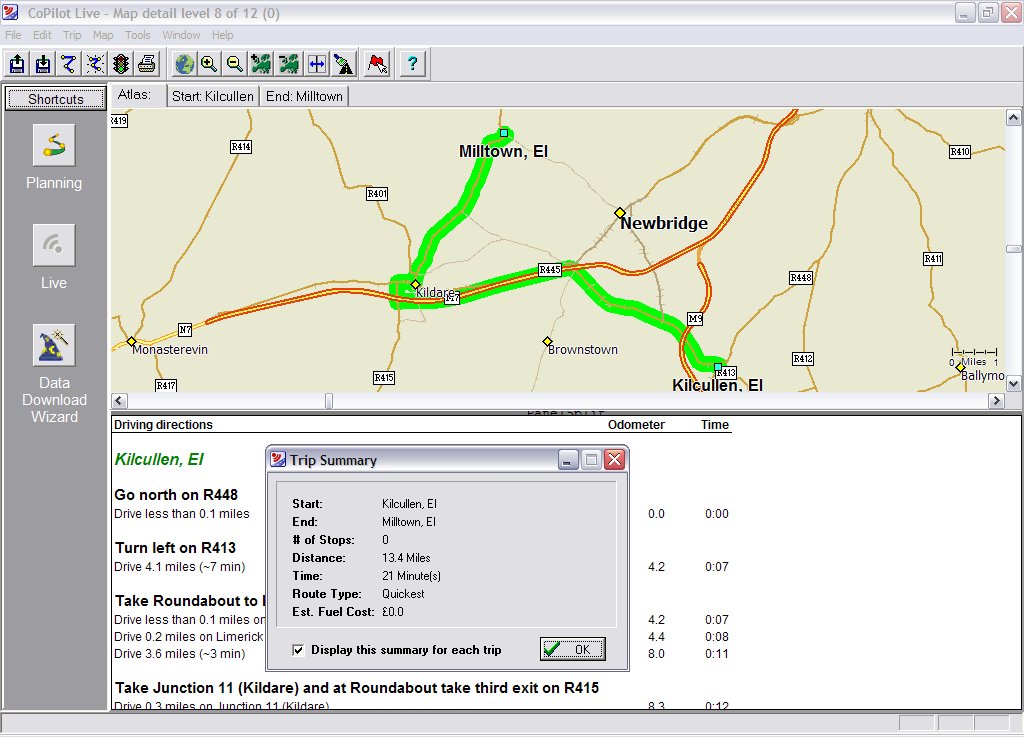Click the '13.4 Miles' distance value
Screen dimensions: 1024x737
(406, 558)
